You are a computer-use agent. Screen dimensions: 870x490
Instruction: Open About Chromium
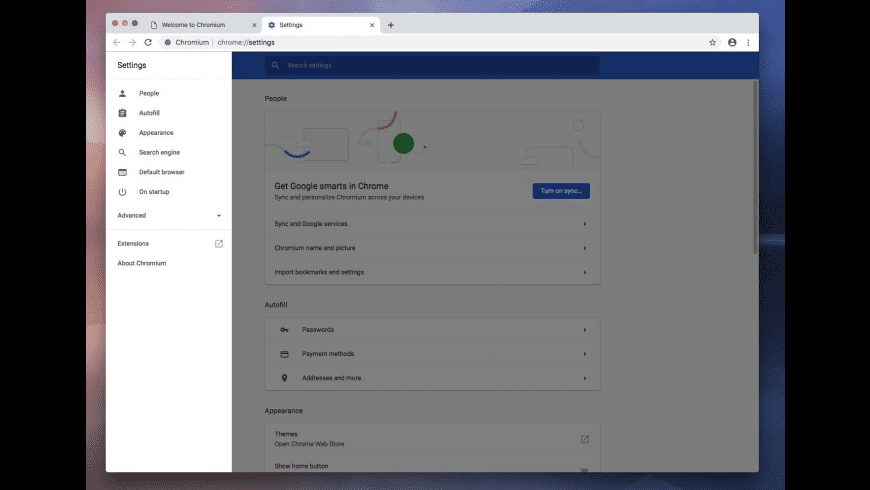tap(141, 263)
